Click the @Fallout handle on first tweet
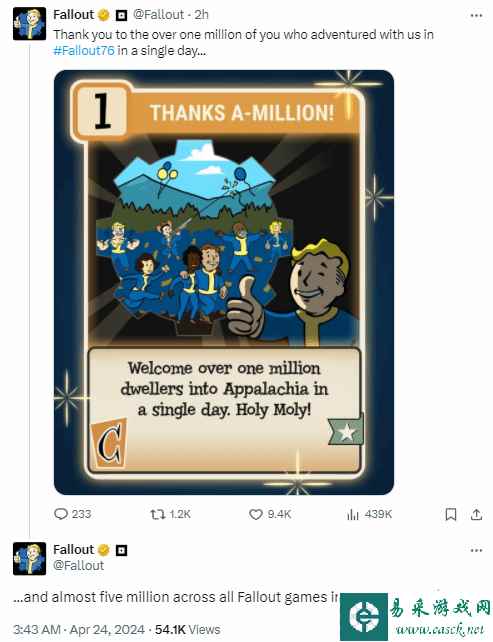This screenshot has width=493, height=642. (x=159, y=15)
